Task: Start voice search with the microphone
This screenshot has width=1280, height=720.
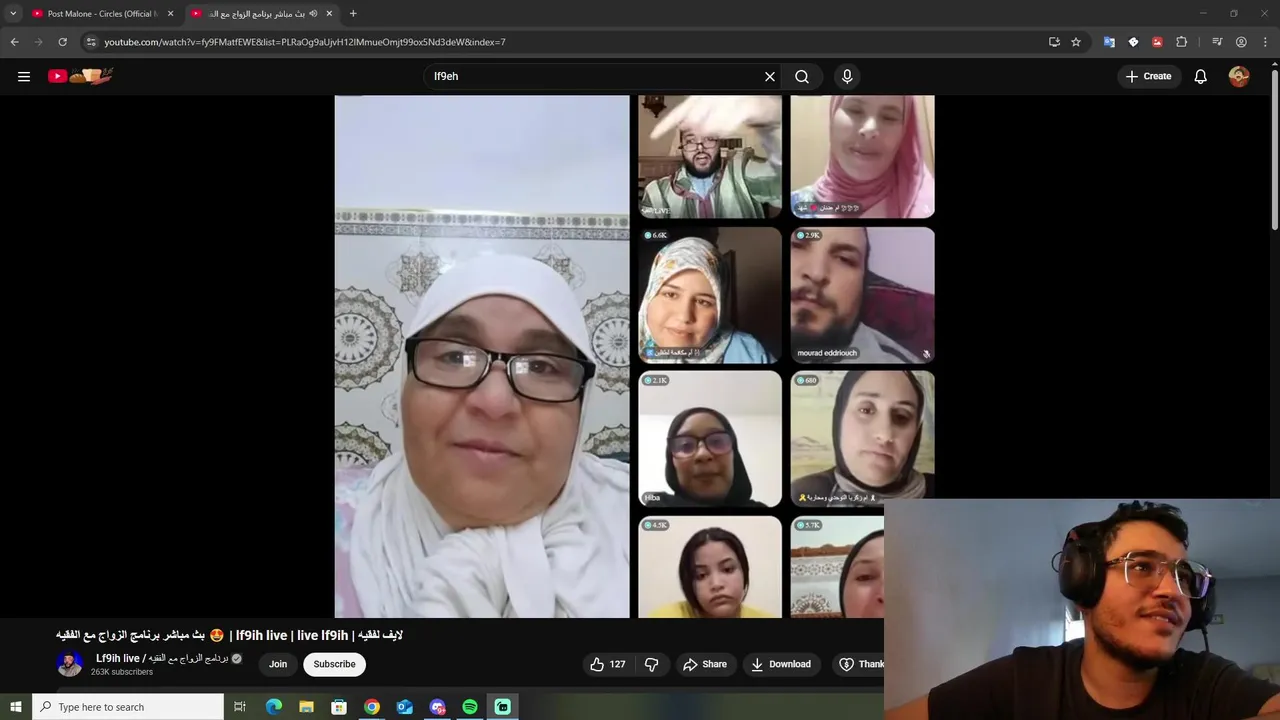Action: tap(847, 76)
